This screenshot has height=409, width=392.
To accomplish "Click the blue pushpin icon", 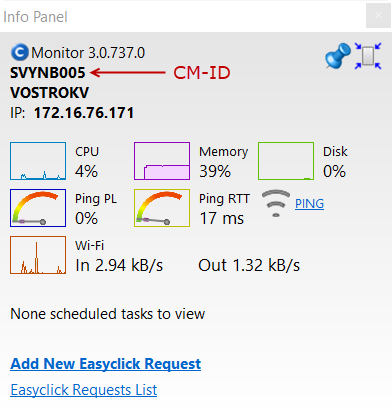I will [338, 56].
